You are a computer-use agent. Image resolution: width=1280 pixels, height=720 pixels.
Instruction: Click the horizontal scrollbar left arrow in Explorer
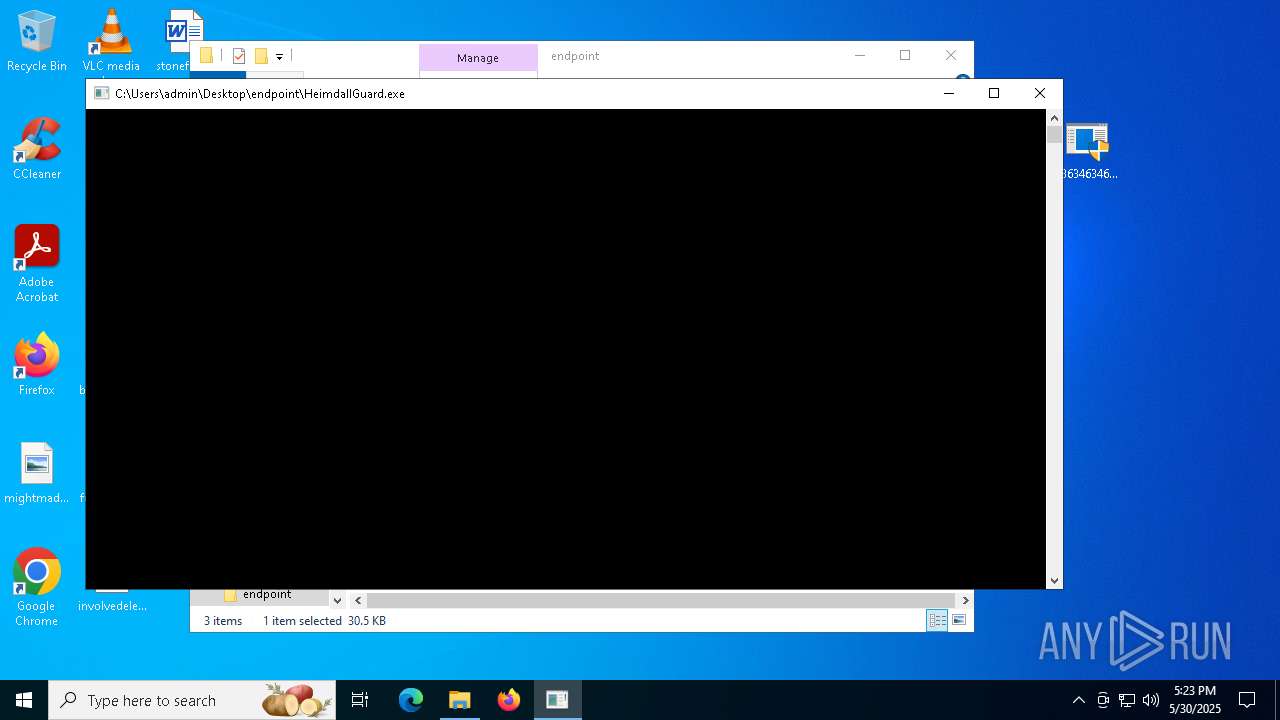pos(358,600)
